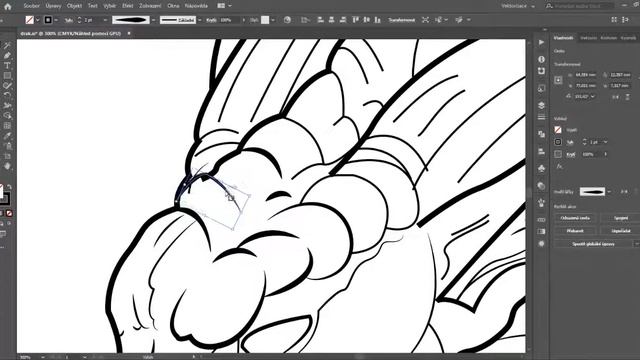Screen dimensions: 640x360
Task: Click the fill swatch in Properties Vzhled
Action: (558, 130)
